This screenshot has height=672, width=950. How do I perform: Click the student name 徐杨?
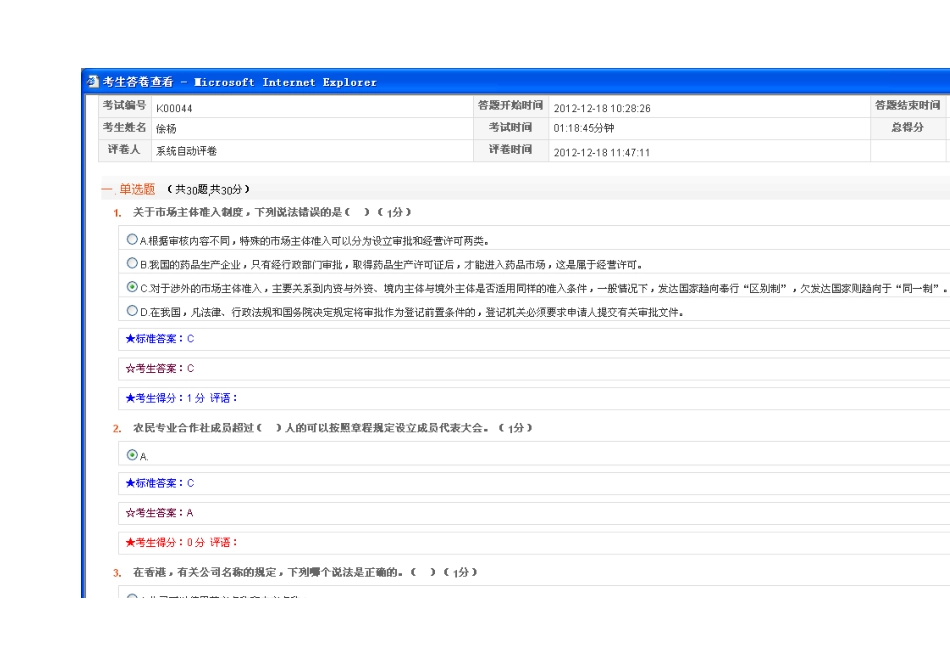[166, 129]
